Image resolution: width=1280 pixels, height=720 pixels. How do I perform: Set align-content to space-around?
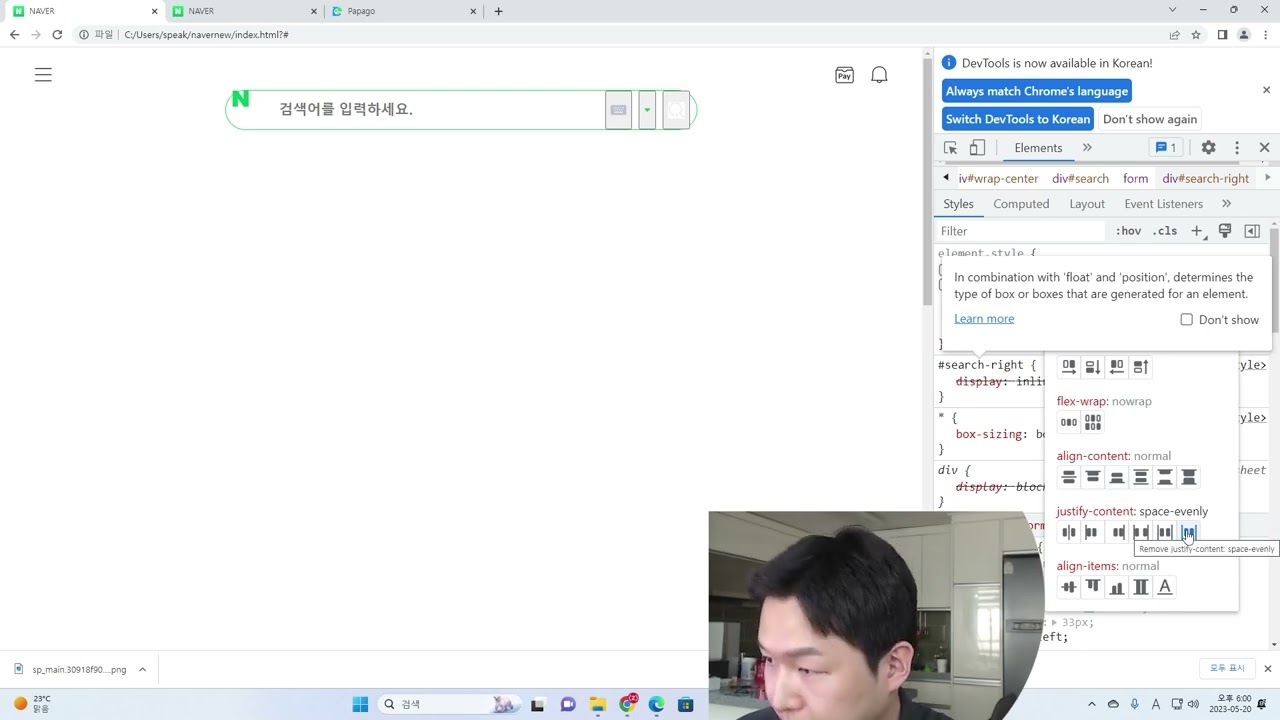pos(1141,477)
